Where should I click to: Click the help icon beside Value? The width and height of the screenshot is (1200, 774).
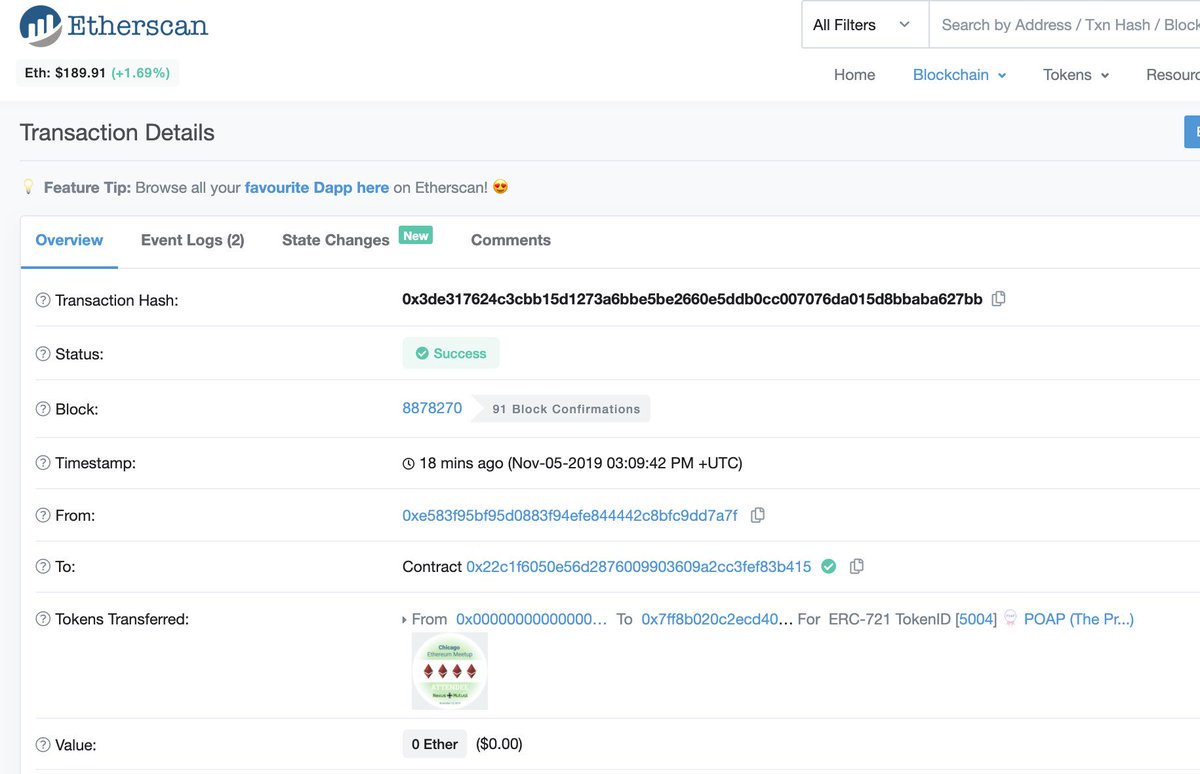click(x=43, y=745)
